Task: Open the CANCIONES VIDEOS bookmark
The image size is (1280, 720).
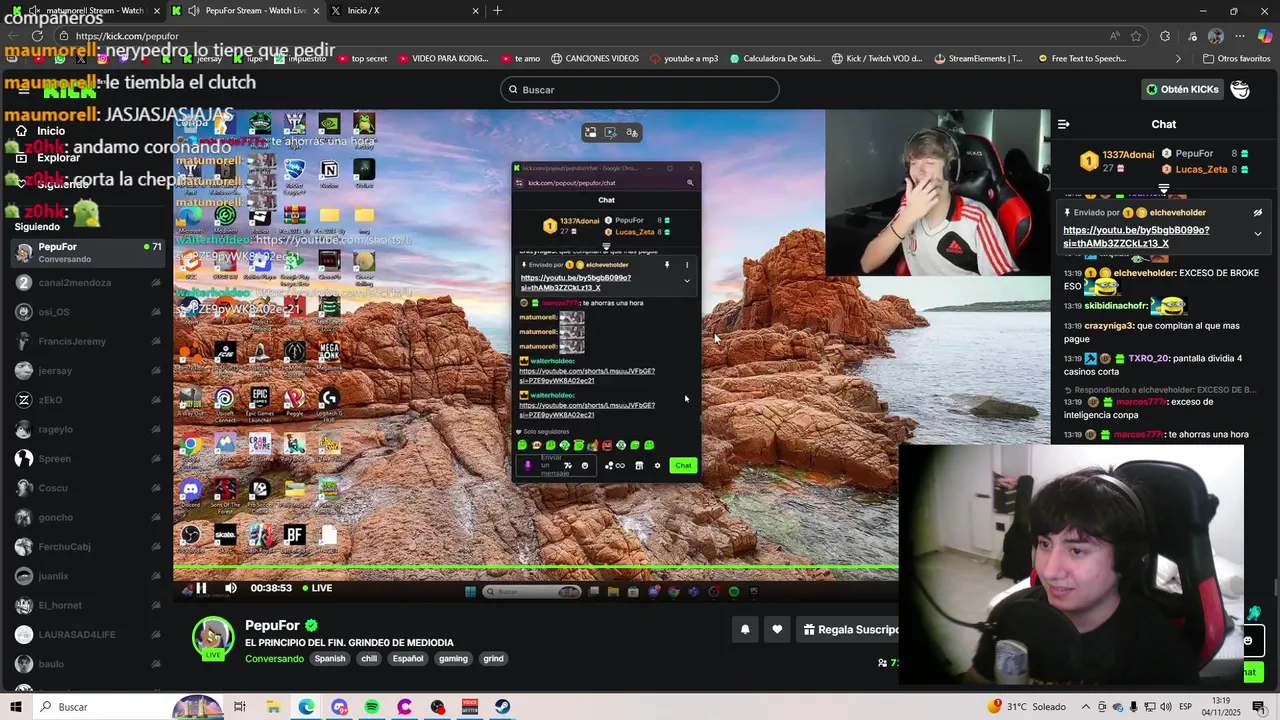Action: click(595, 59)
